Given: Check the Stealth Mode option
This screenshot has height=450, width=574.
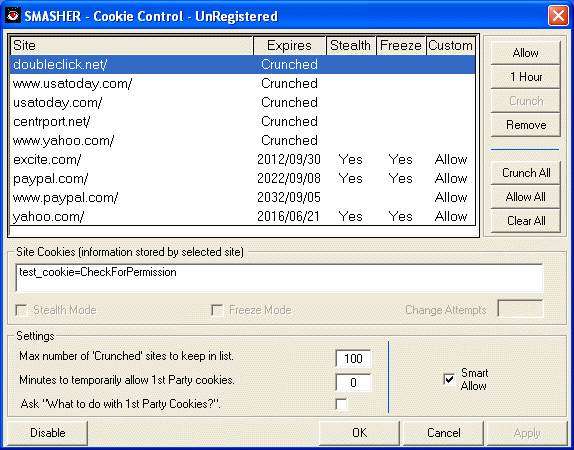Looking at the screenshot, I should (22, 310).
